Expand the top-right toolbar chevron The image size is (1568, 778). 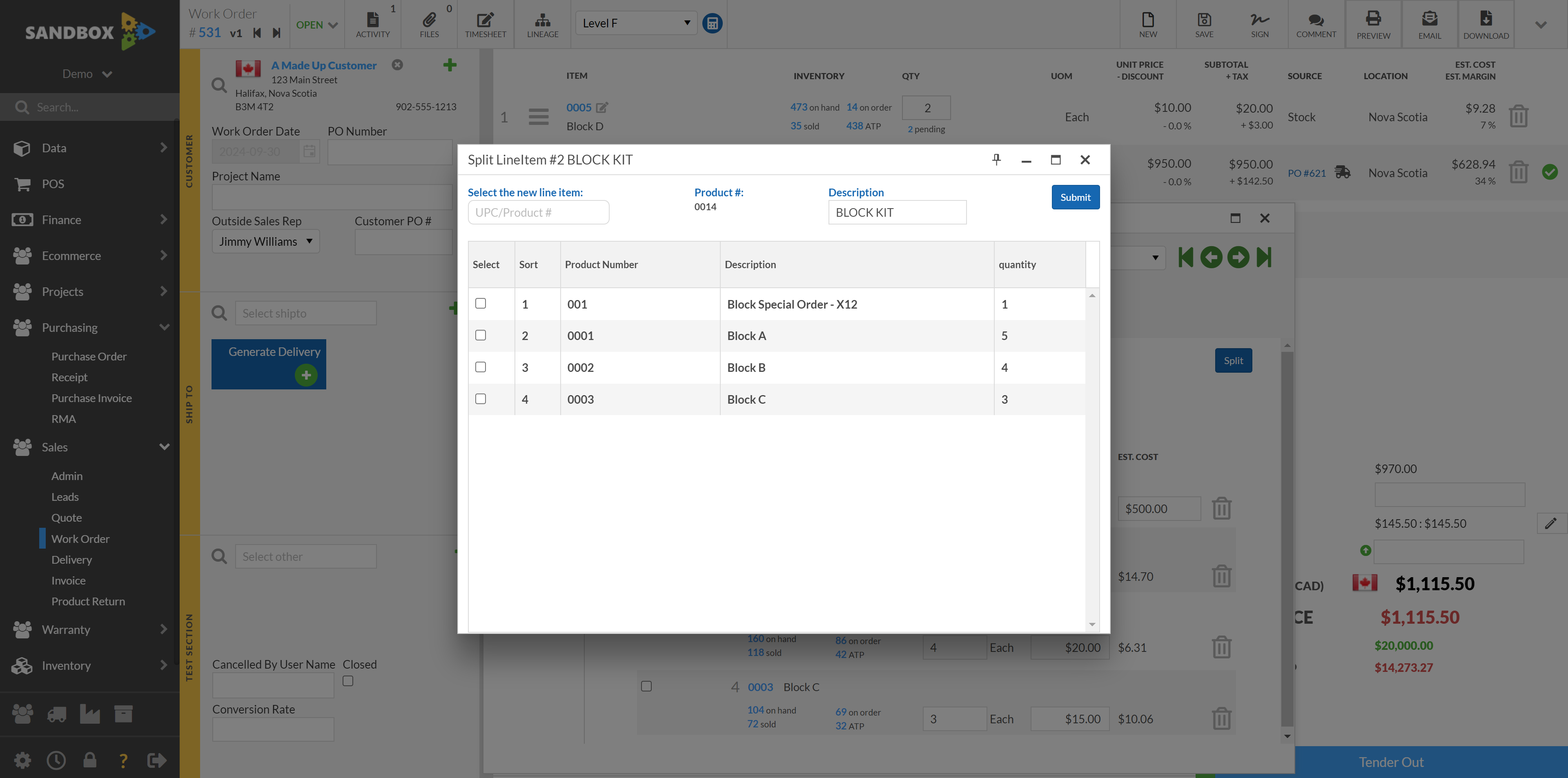(x=1541, y=25)
